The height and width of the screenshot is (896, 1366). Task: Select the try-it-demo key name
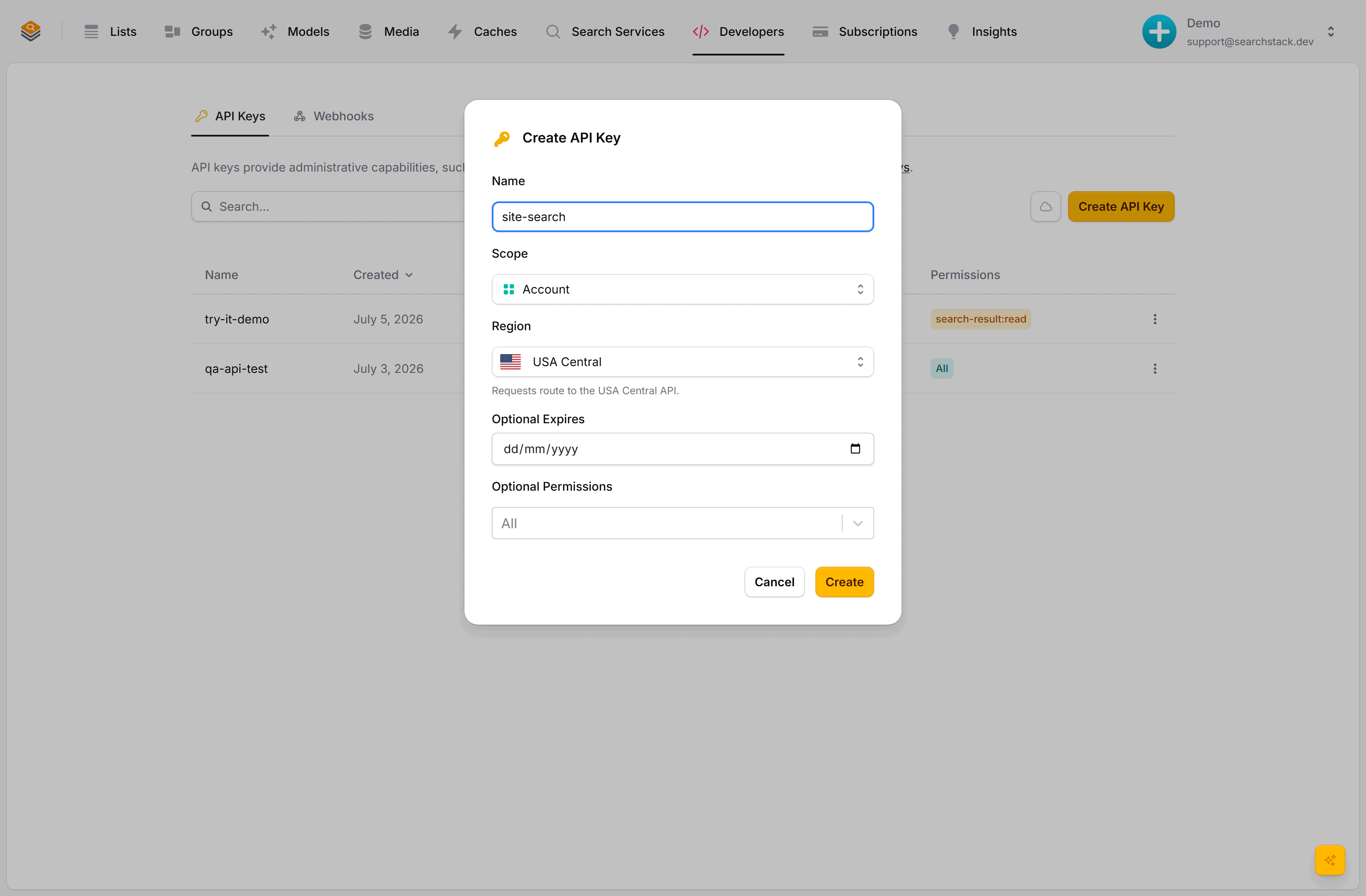click(237, 319)
